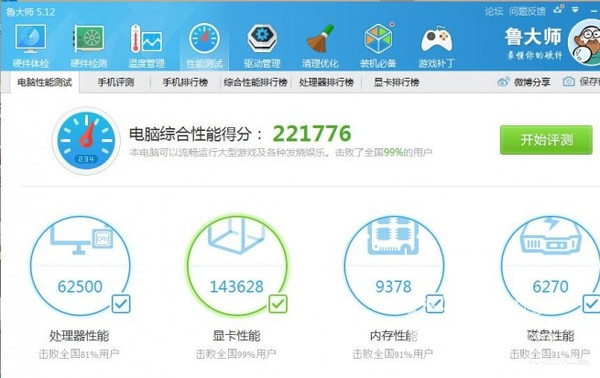
Task: Toggle the 磁盘性能 checkbox
Action: pos(592,304)
